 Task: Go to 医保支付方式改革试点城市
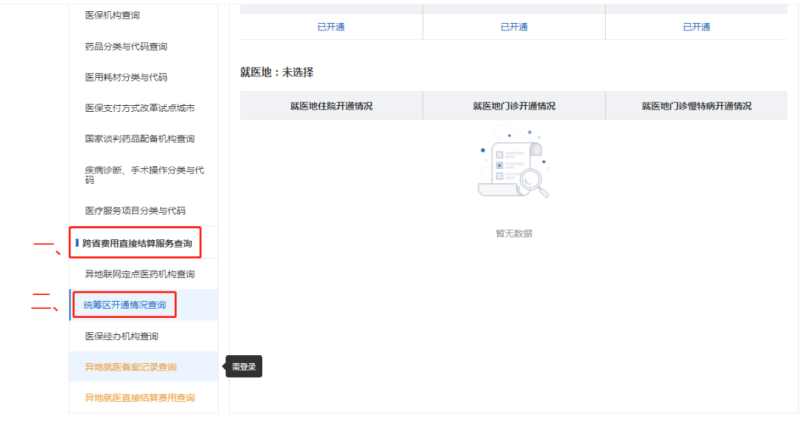tap(139, 107)
